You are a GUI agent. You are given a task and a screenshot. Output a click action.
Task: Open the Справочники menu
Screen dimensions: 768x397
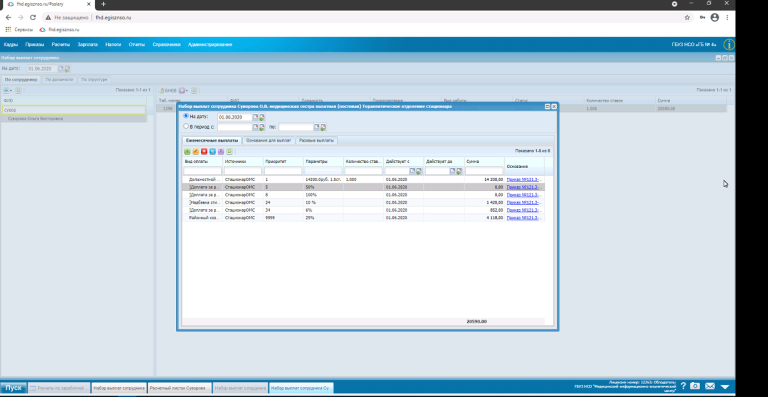(167, 45)
